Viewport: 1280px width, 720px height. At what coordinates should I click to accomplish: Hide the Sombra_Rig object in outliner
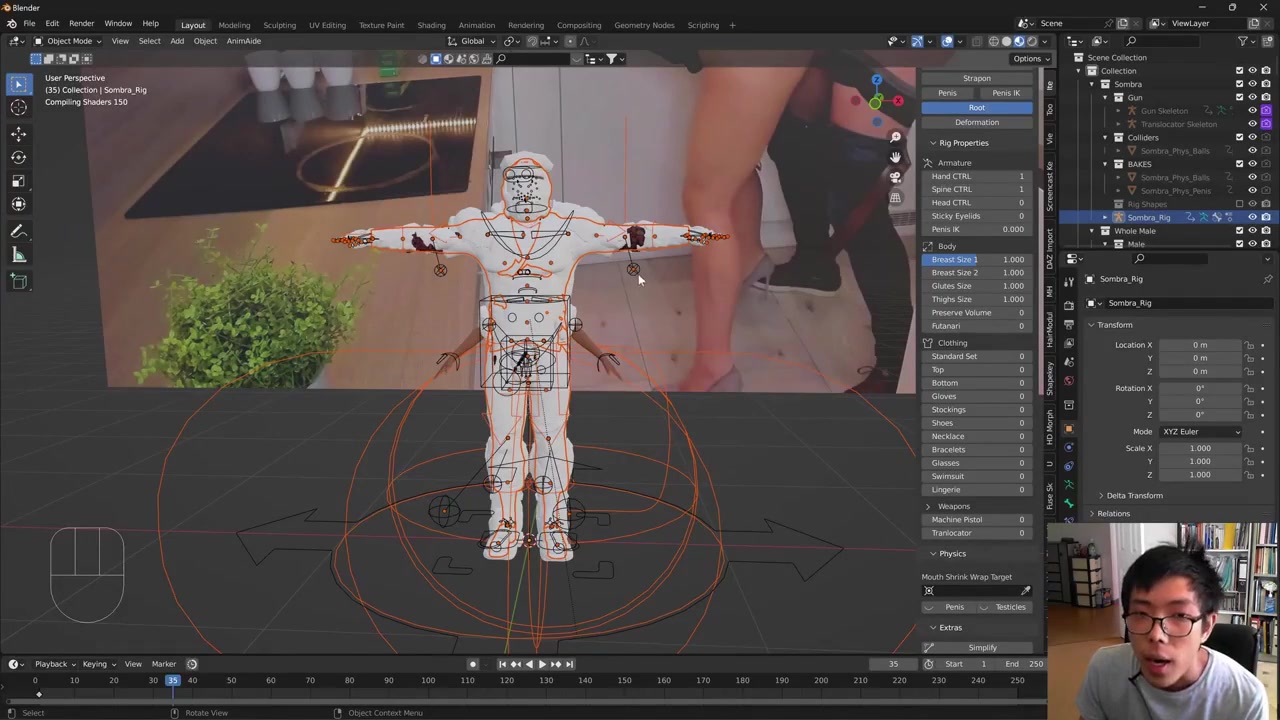tap(1252, 217)
